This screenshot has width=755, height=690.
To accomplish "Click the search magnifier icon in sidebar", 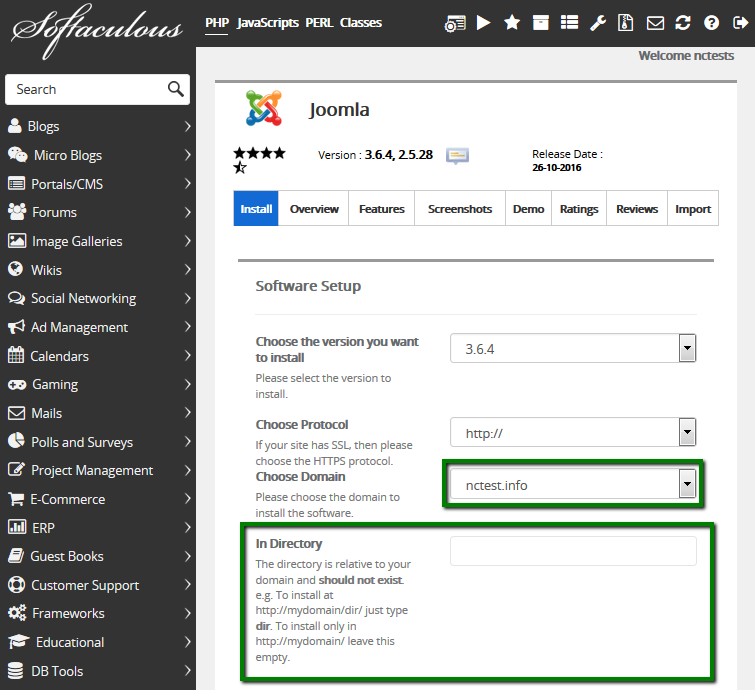I will click(176, 89).
